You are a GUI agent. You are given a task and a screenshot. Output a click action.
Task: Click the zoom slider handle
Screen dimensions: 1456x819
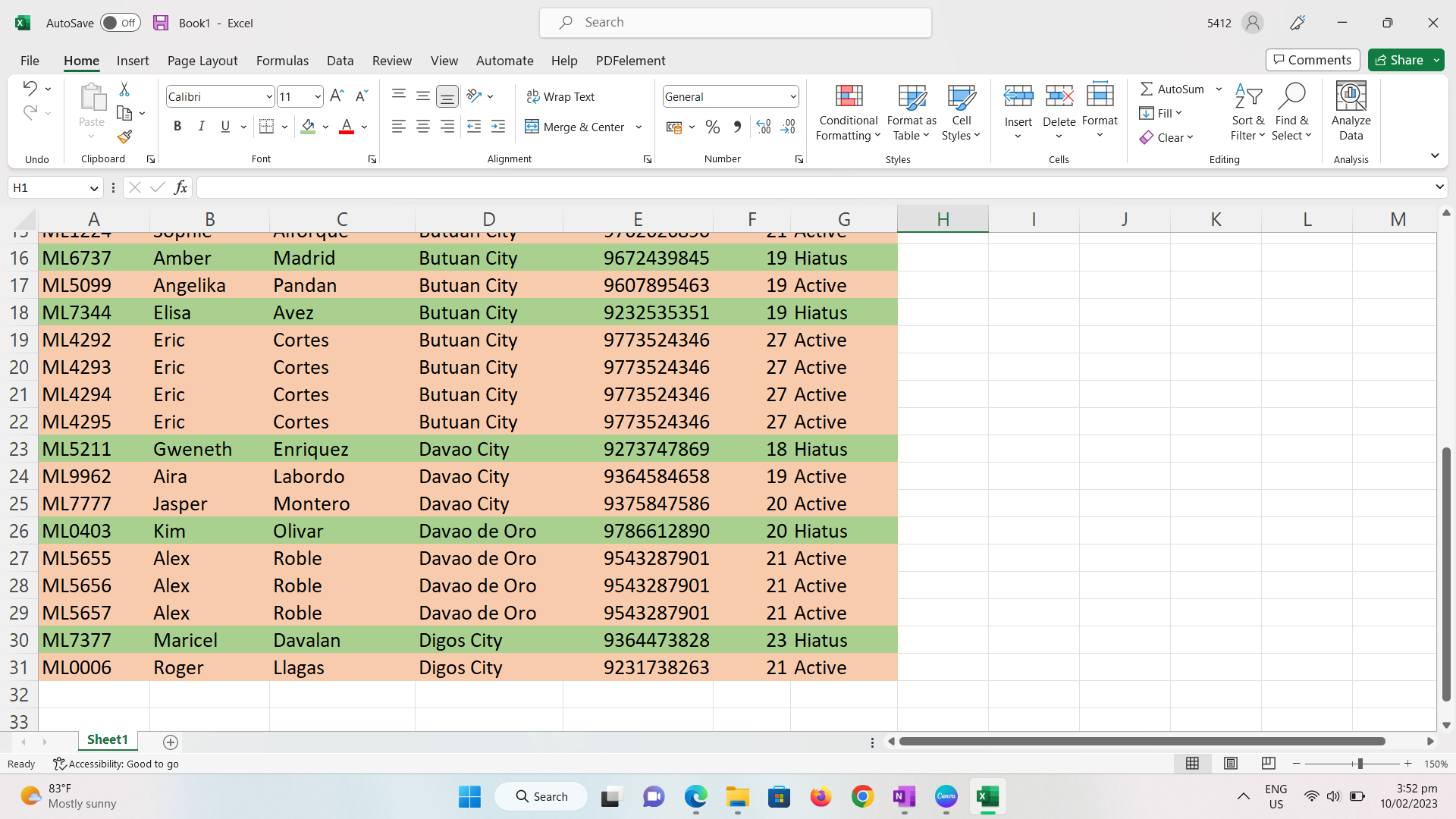click(x=1360, y=764)
